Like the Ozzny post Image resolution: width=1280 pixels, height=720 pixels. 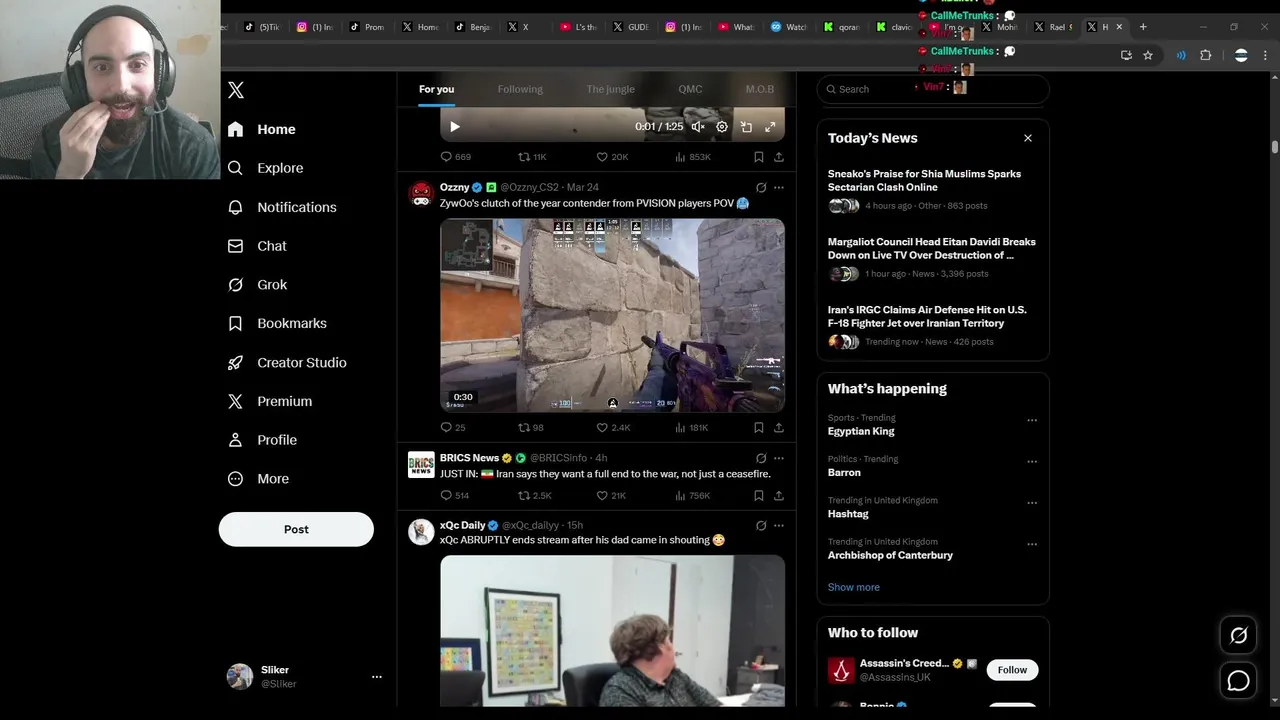[613, 427]
